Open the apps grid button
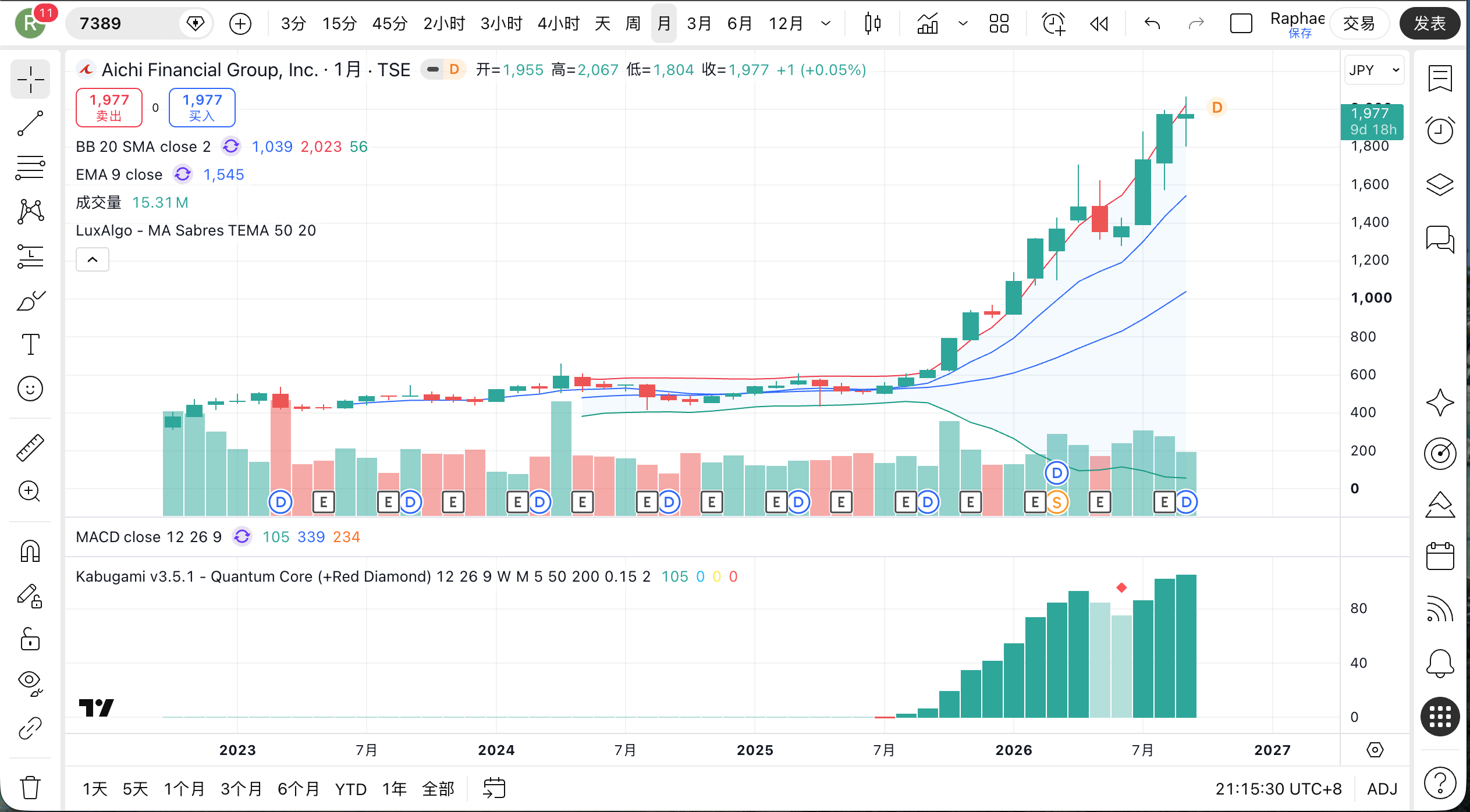This screenshot has height=812, width=1470. (1440, 717)
